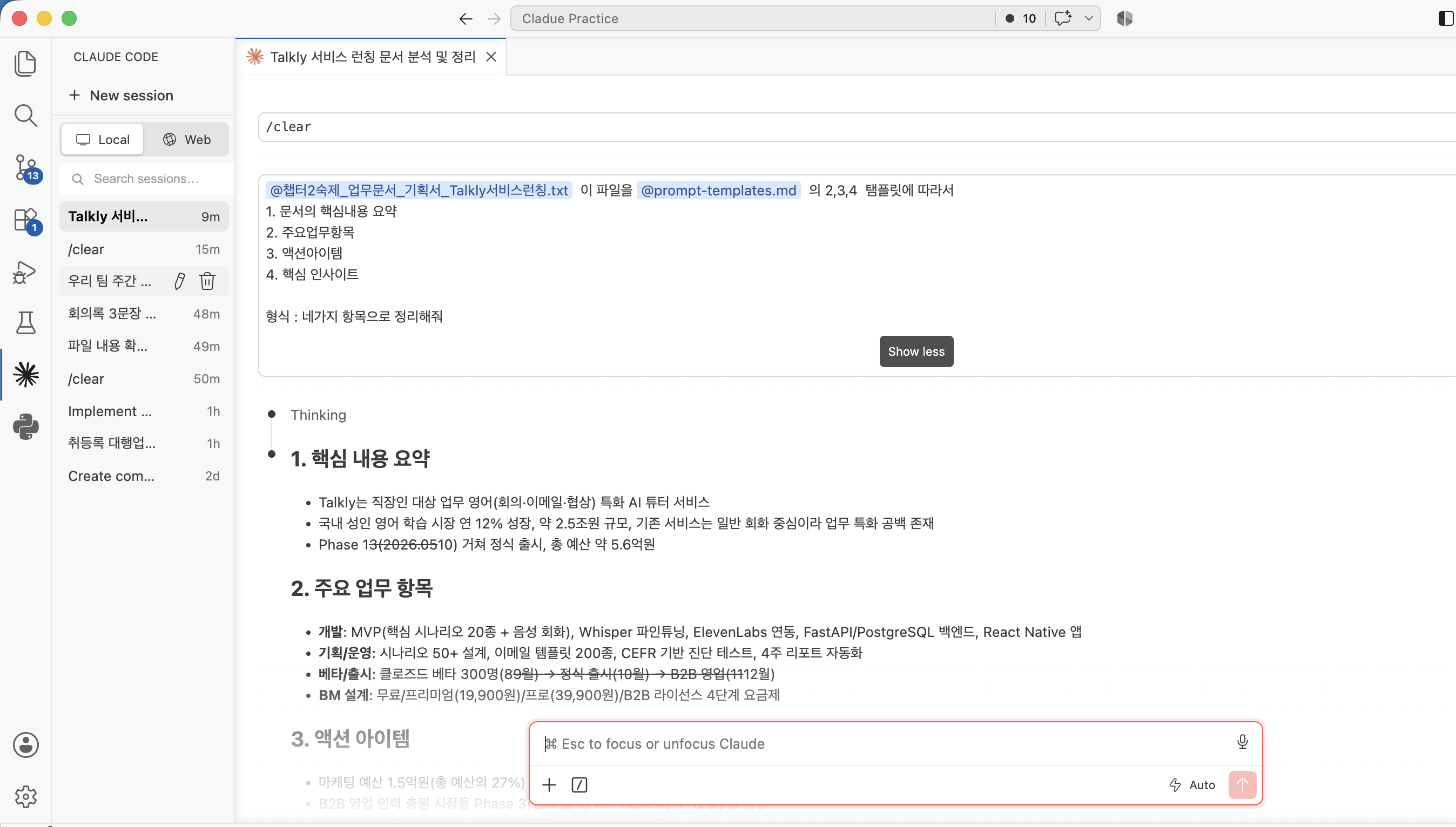Click the 2. 주요 업무 항목 heading
This screenshot has width=1456, height=827.
tap(362, 588)
